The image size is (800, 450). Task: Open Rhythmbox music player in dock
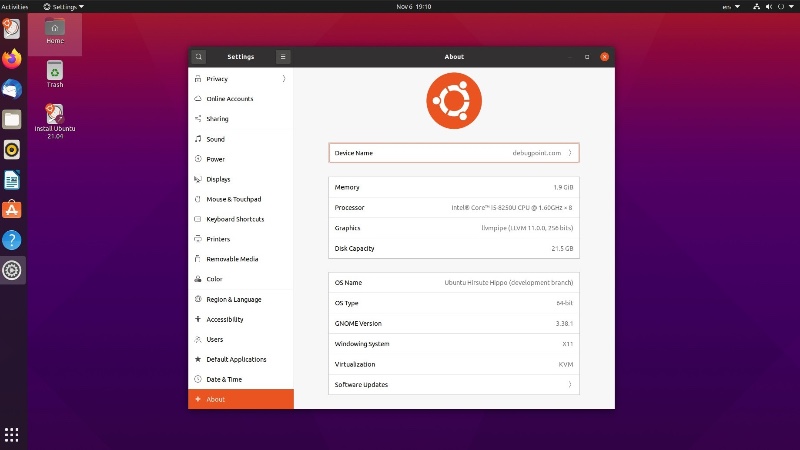click(12, 150)
